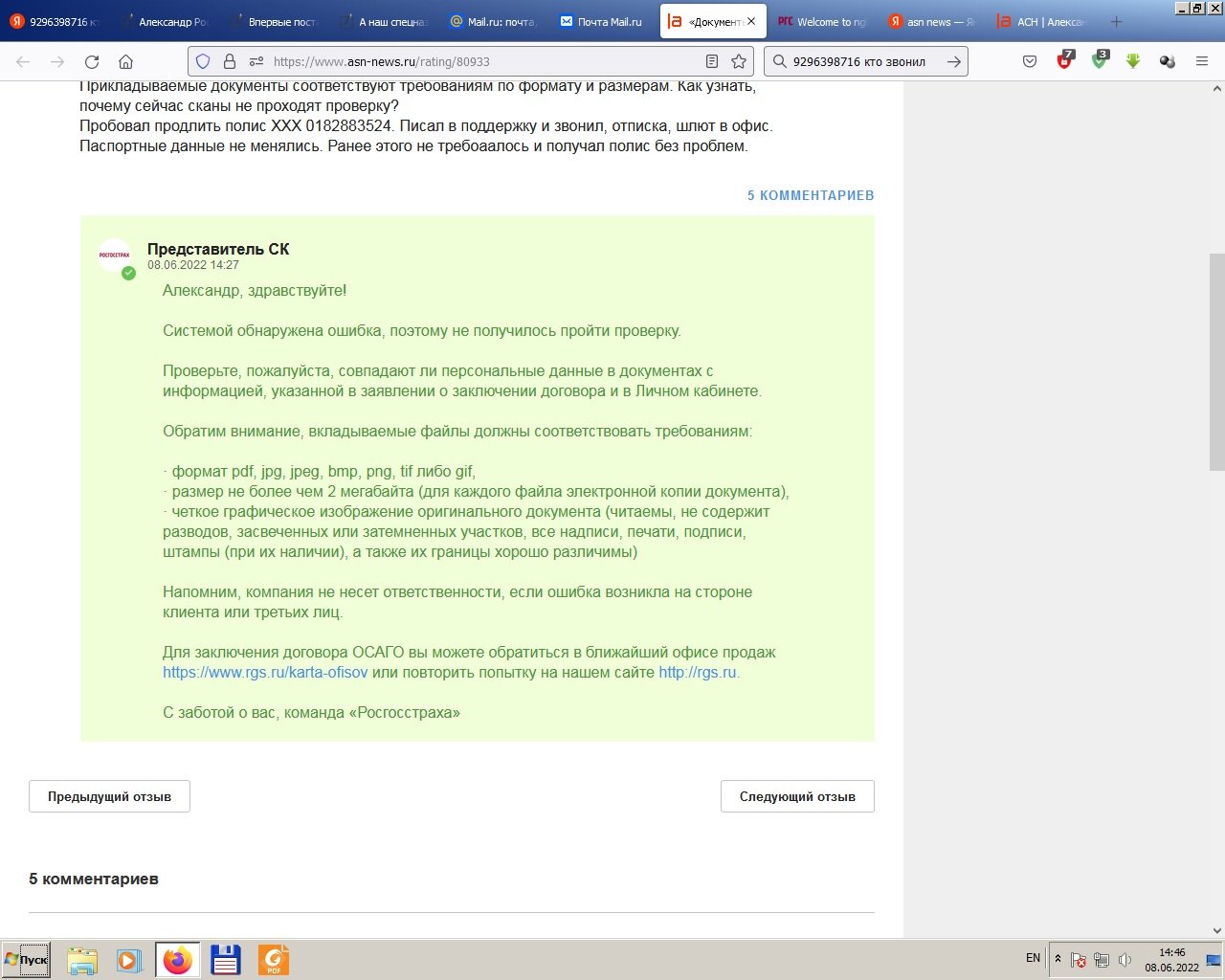Save page to Pocket
The width and height of the screenshot is (1225, 980).
(1030, 61)
